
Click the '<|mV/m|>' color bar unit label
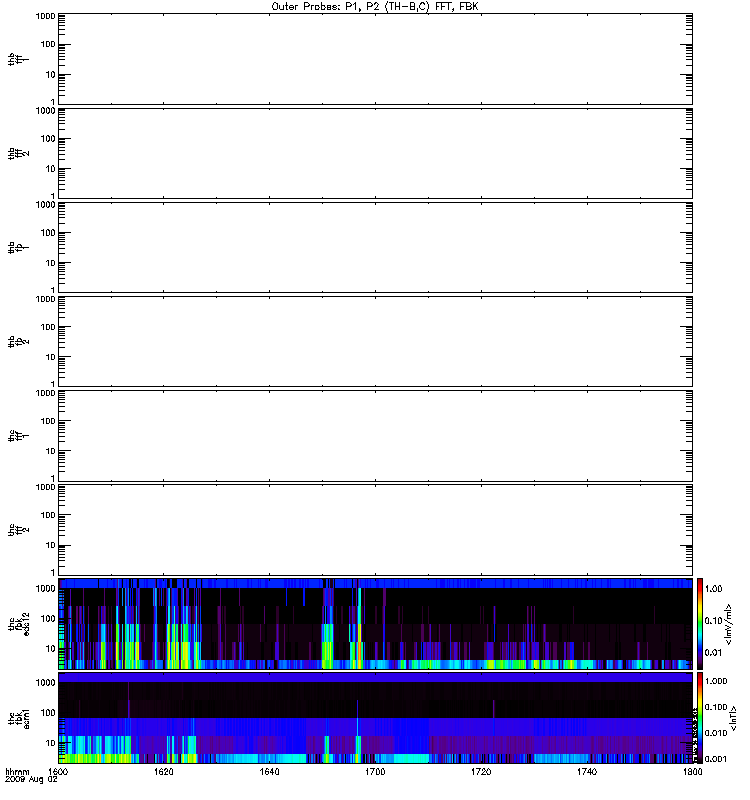729,624
